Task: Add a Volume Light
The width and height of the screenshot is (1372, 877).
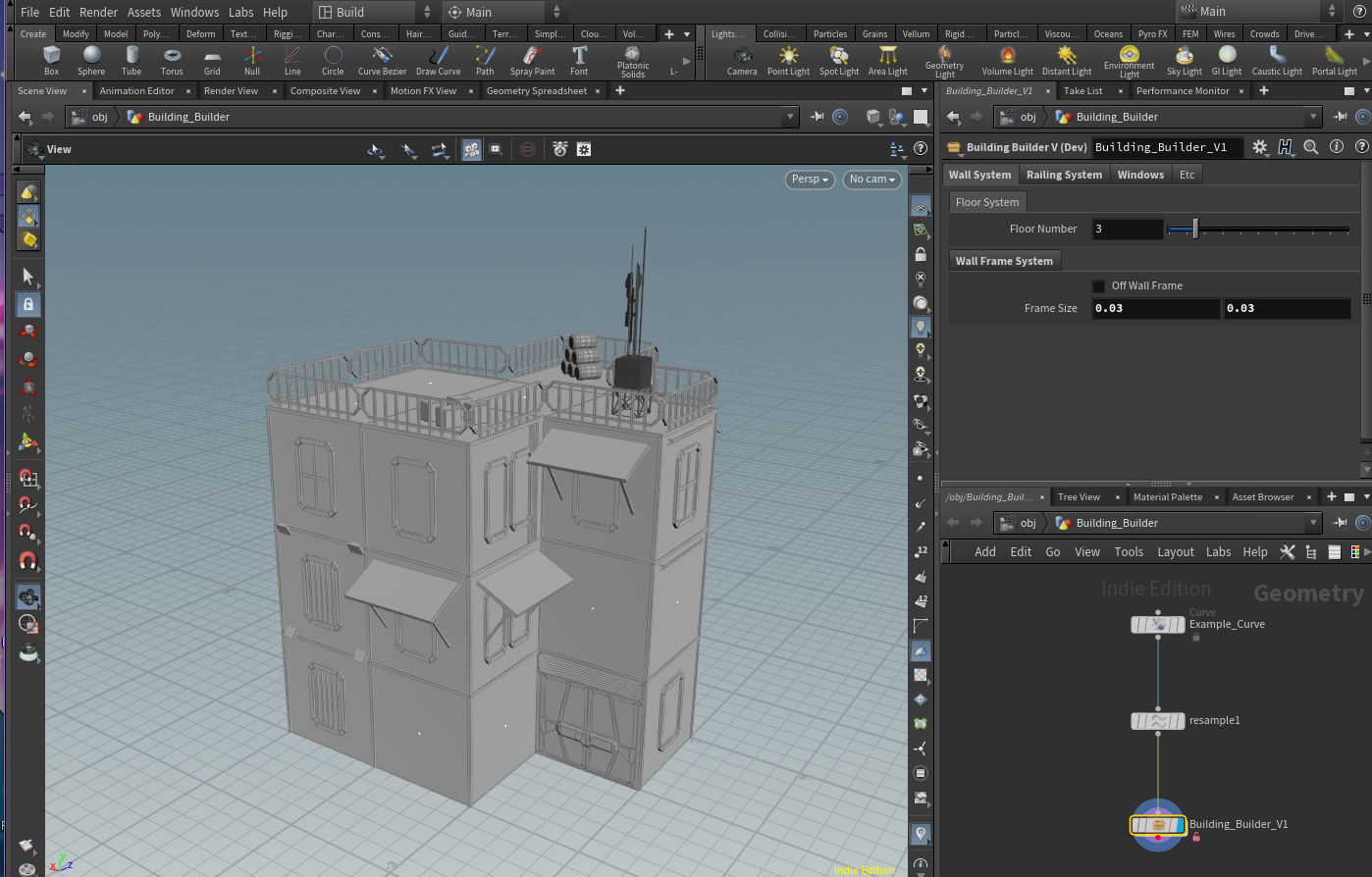Action: coord(1007,61)
